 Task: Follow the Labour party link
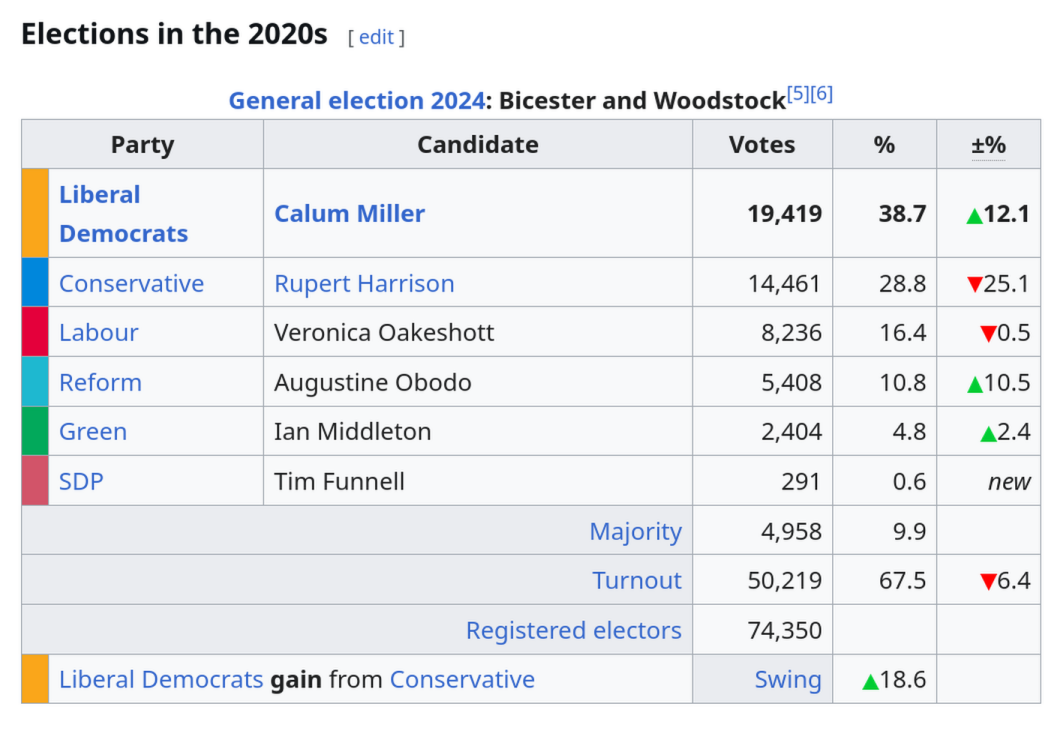coord(98,332)
